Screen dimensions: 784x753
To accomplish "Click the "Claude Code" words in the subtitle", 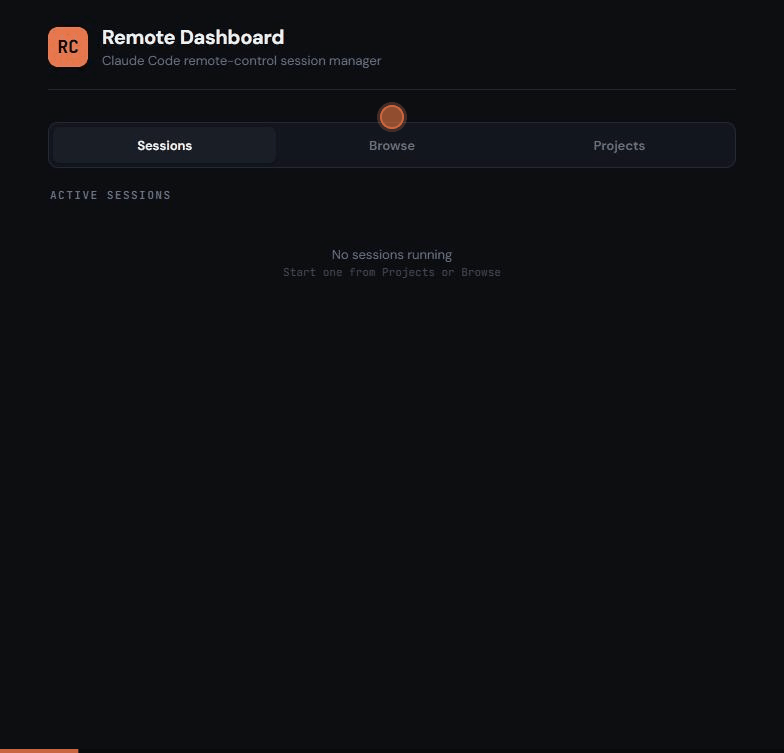I will pyautogui.click(x=141, y=61).
